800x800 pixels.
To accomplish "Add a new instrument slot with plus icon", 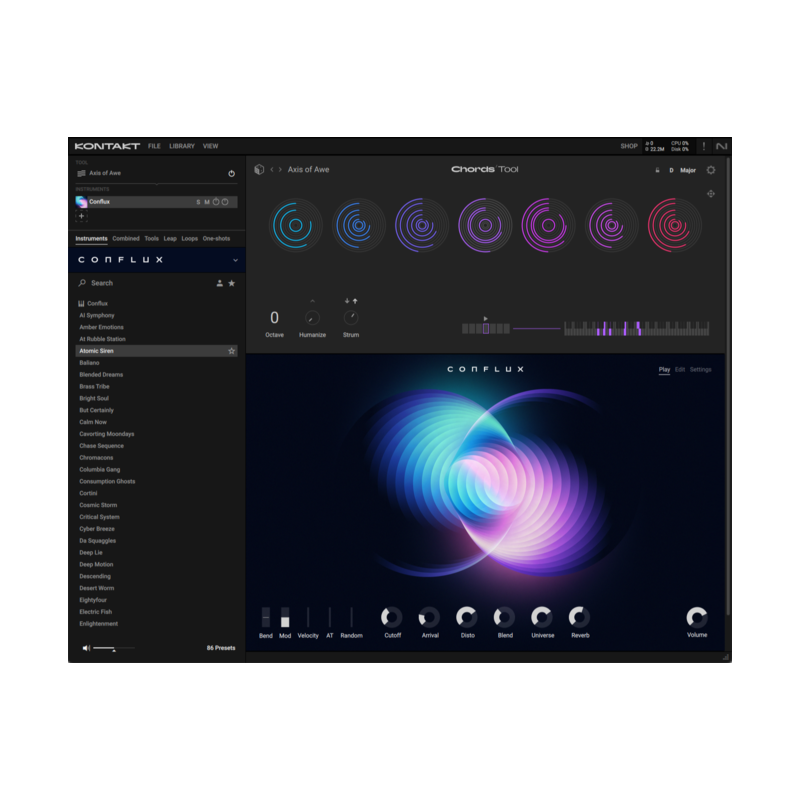I will (82, 216).
